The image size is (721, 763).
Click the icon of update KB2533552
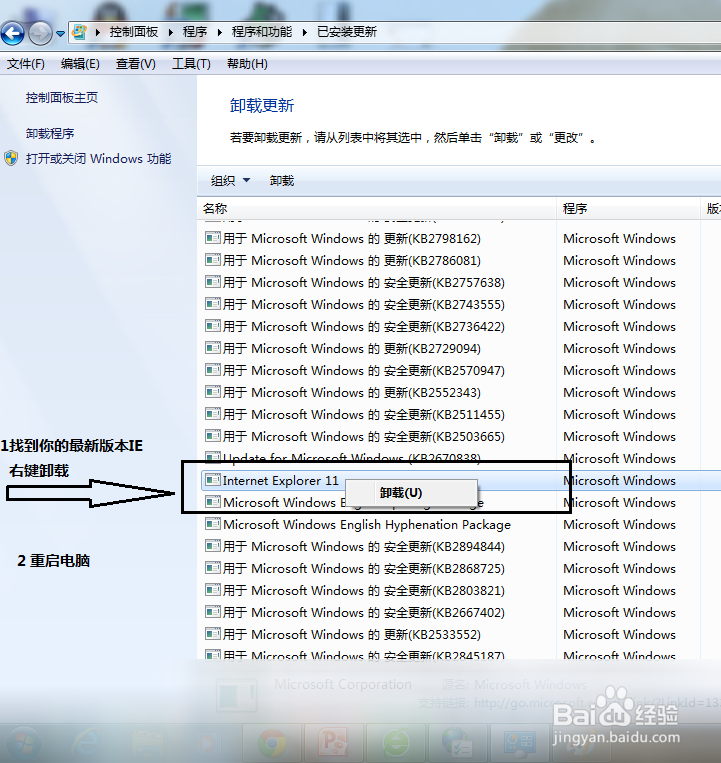coord(213,634)
